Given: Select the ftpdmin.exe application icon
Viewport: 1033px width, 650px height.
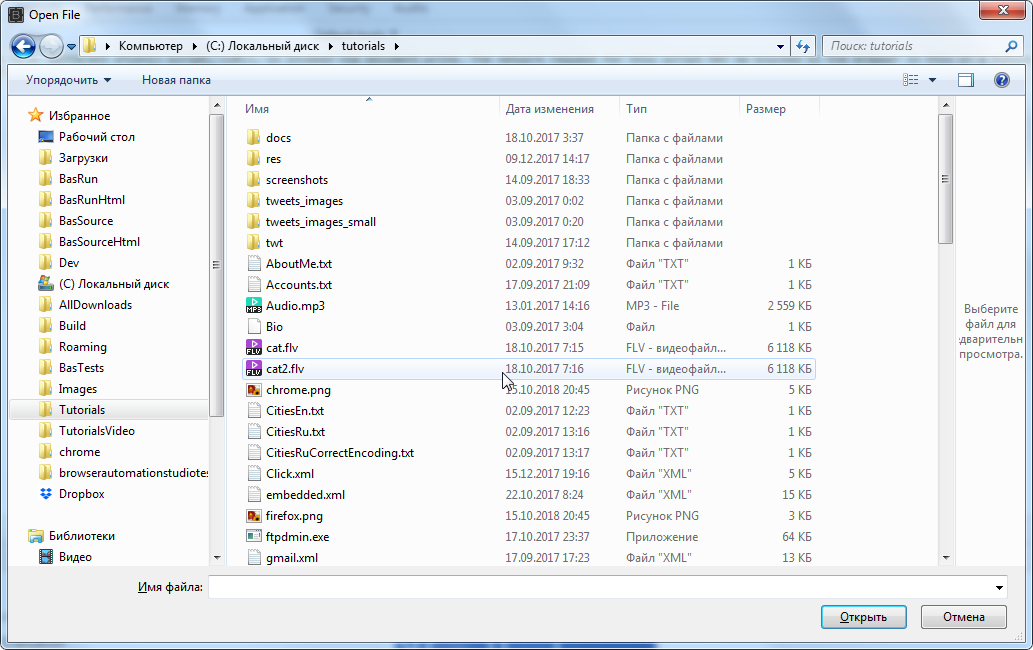Looking at the screenshot, I should click(254, 537).
